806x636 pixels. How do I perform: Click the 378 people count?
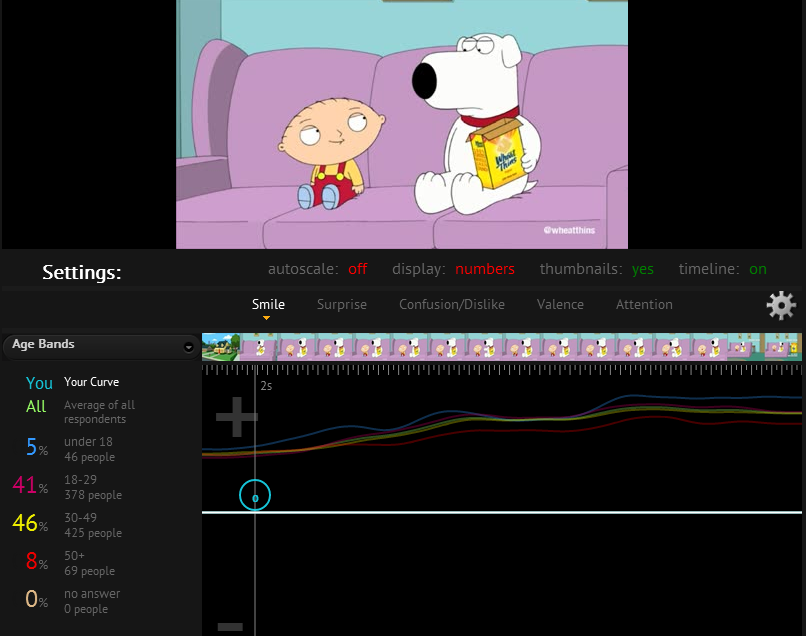point(93,495)
